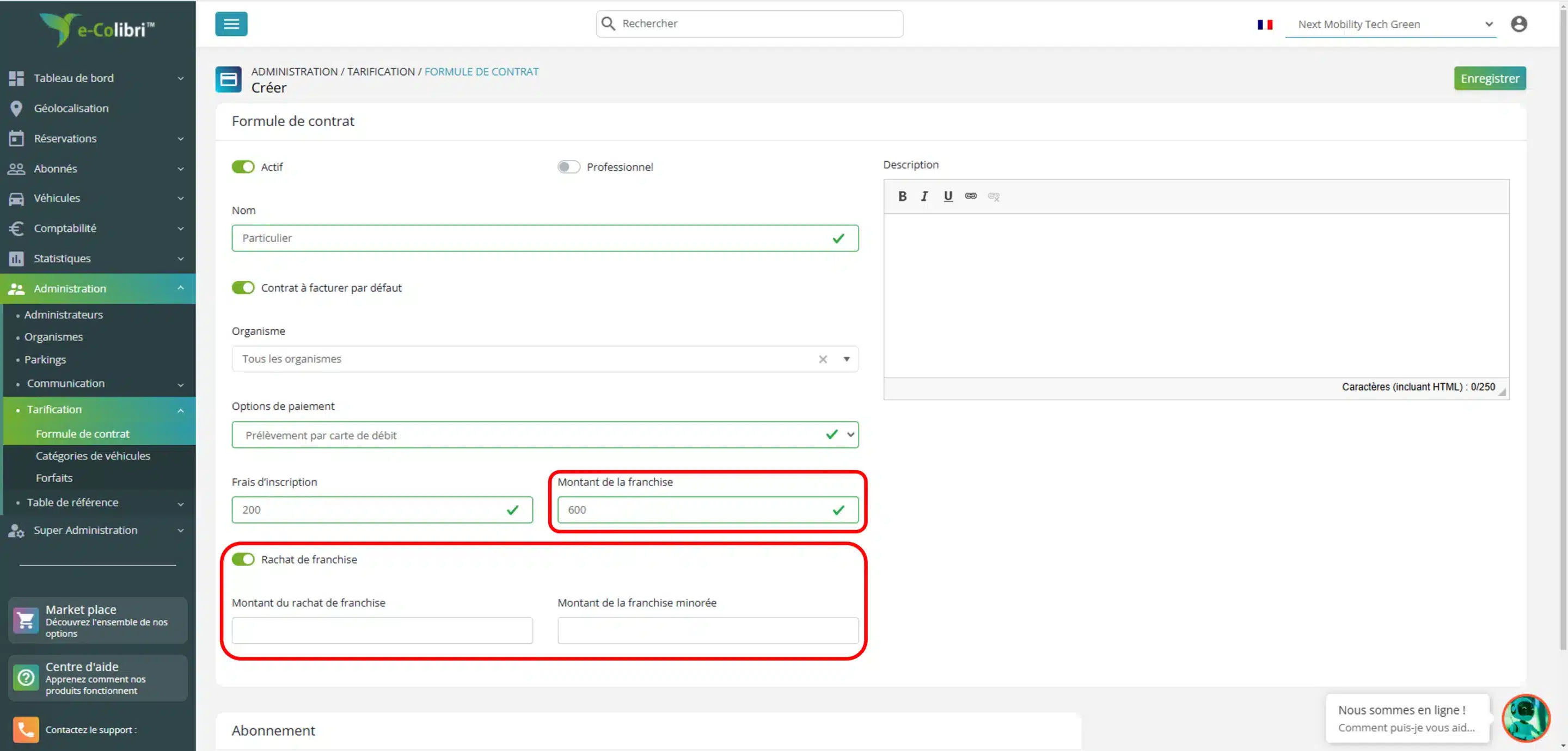Open Catégories de véhicules menu item
The image size is (1568, 751).
(x=93, y=456)
